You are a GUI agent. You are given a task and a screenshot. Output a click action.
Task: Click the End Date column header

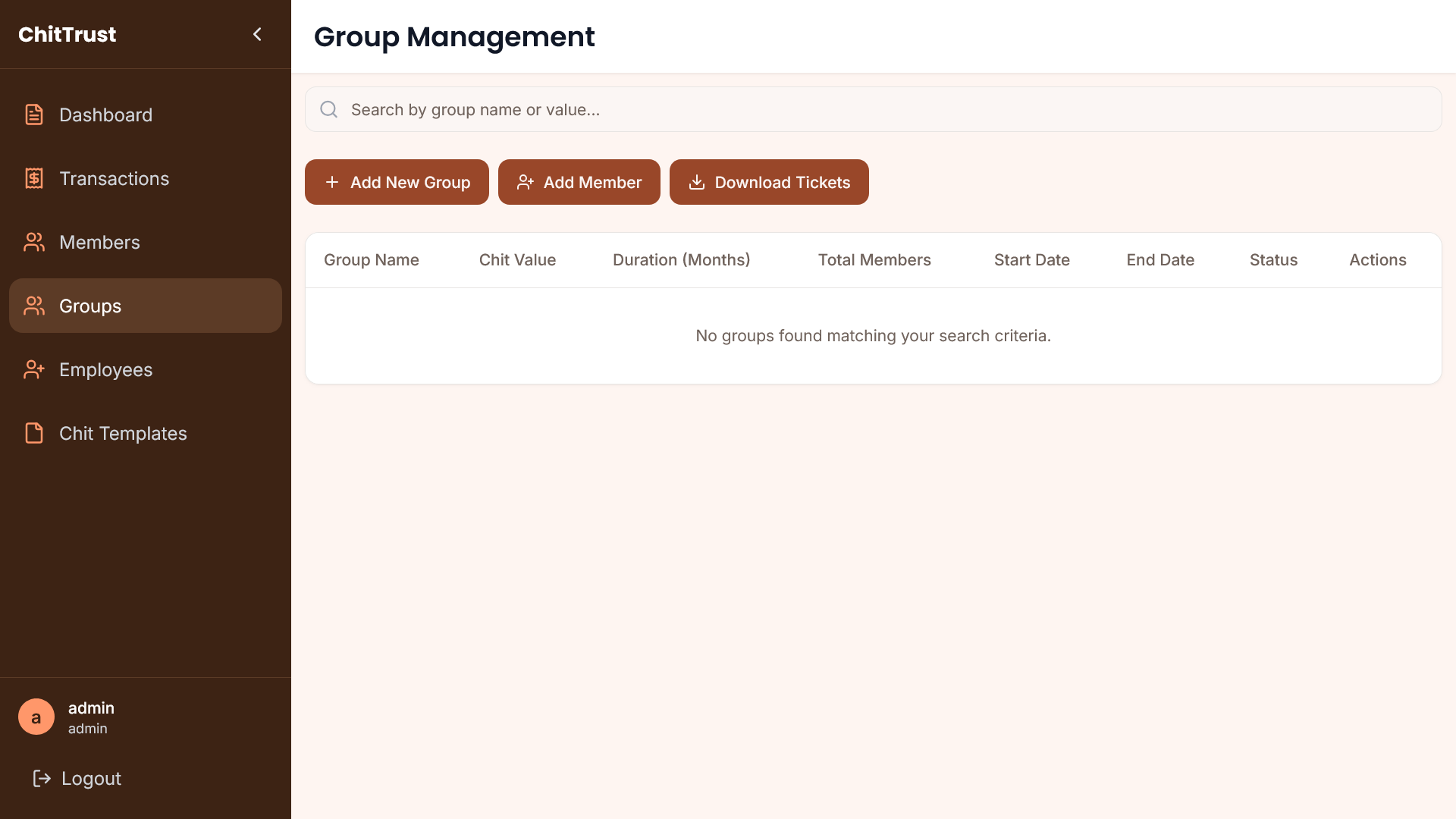(1160, 260)
